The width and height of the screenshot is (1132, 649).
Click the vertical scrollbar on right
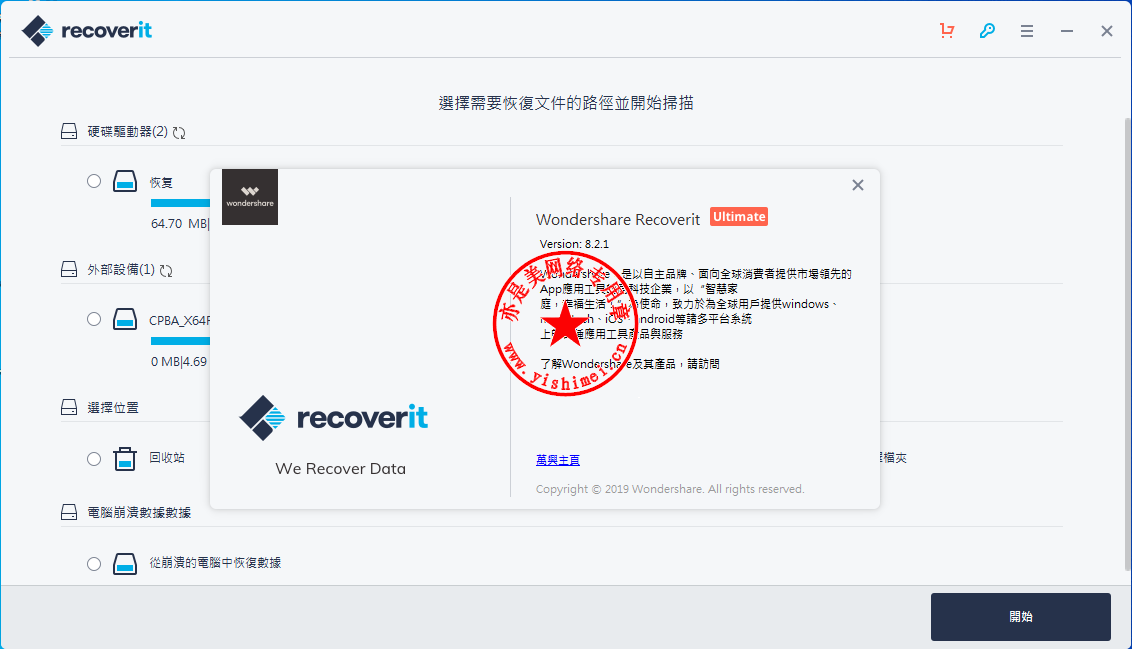1128,345
